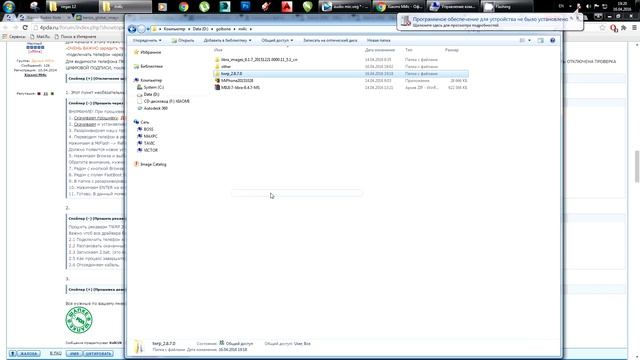The width and height of the screenshot is (640, 360).
Task: Open Сервисы bookmark in Chrome
Action: coord(14,37)
